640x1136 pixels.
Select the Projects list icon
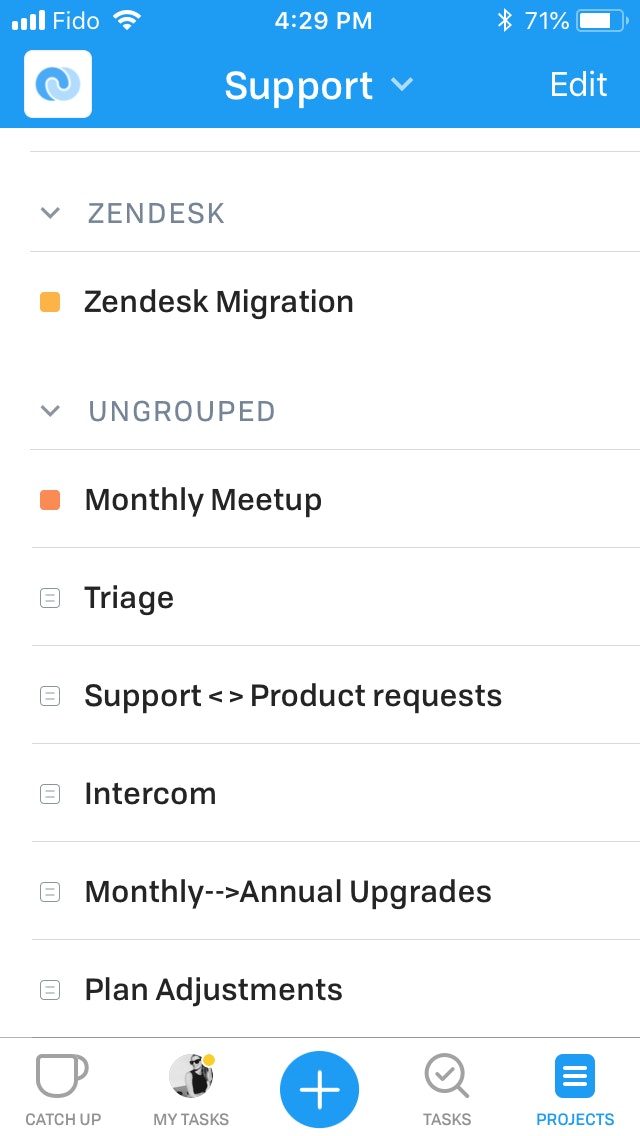575,1076
